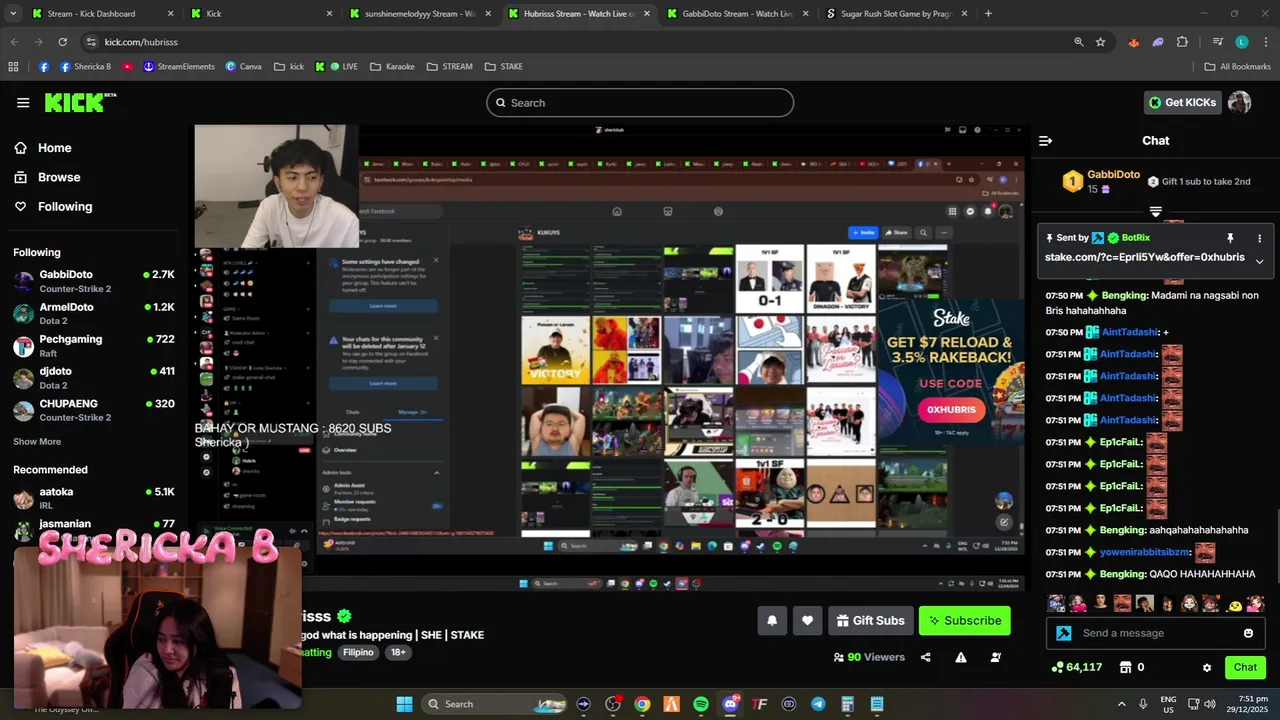Click the Get KICKs button
Screen dimensions: 1280x720
point(1183,102)
